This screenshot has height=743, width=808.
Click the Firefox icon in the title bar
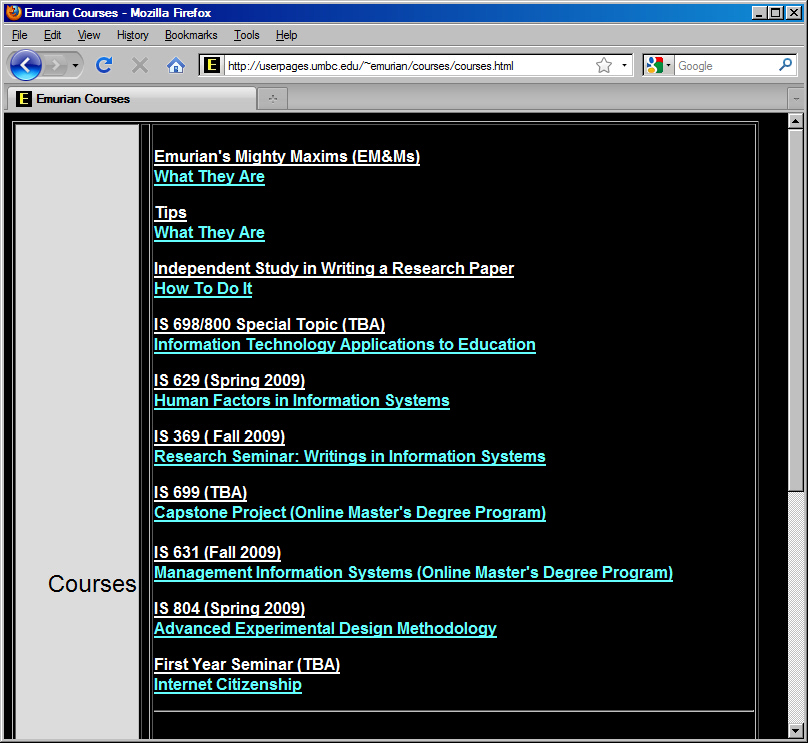13,12
